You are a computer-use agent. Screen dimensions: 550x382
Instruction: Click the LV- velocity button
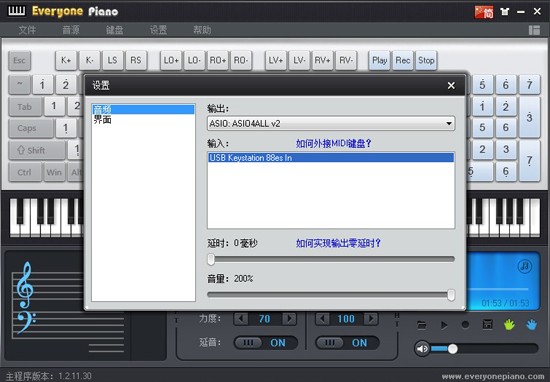pyautogui.click(x=299, y=60)
